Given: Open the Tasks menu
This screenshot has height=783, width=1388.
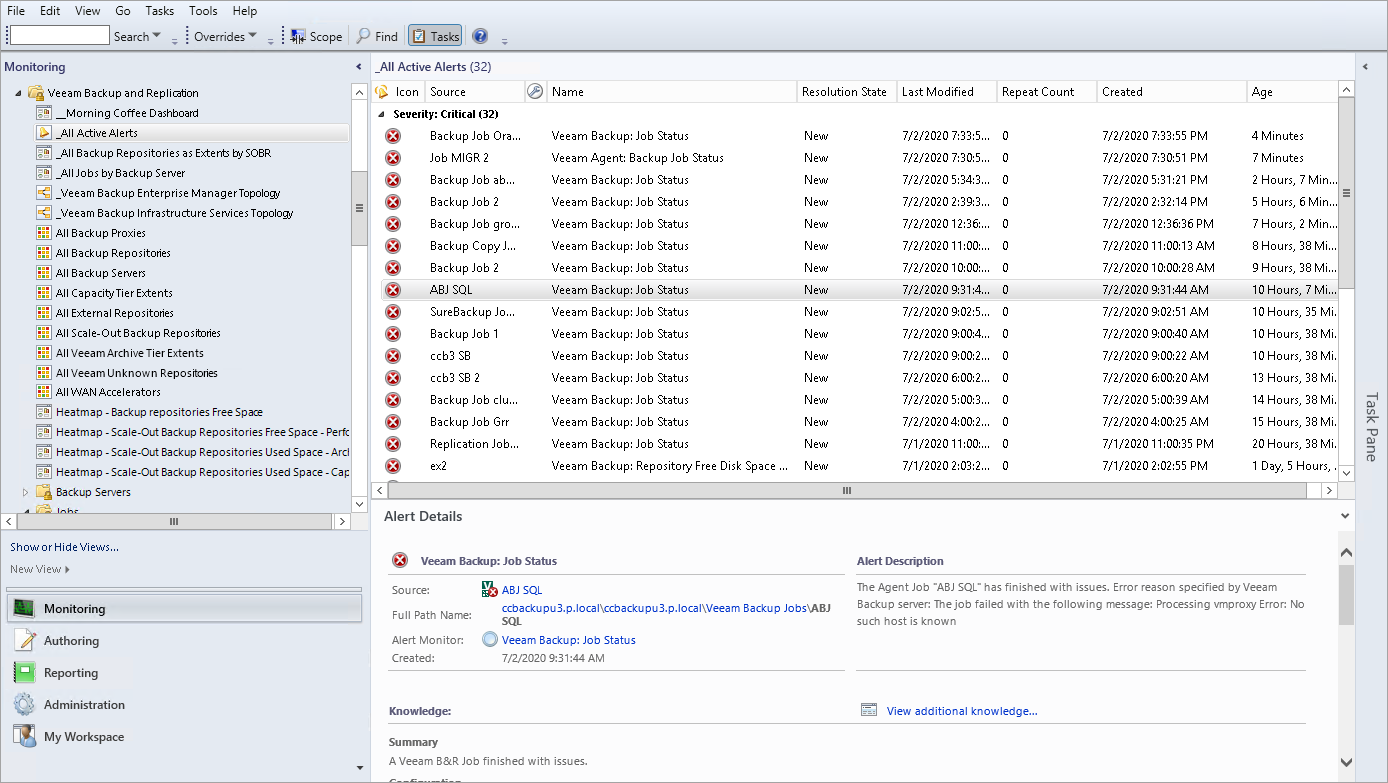Looking at the screenshot, I should coord(159,11).
